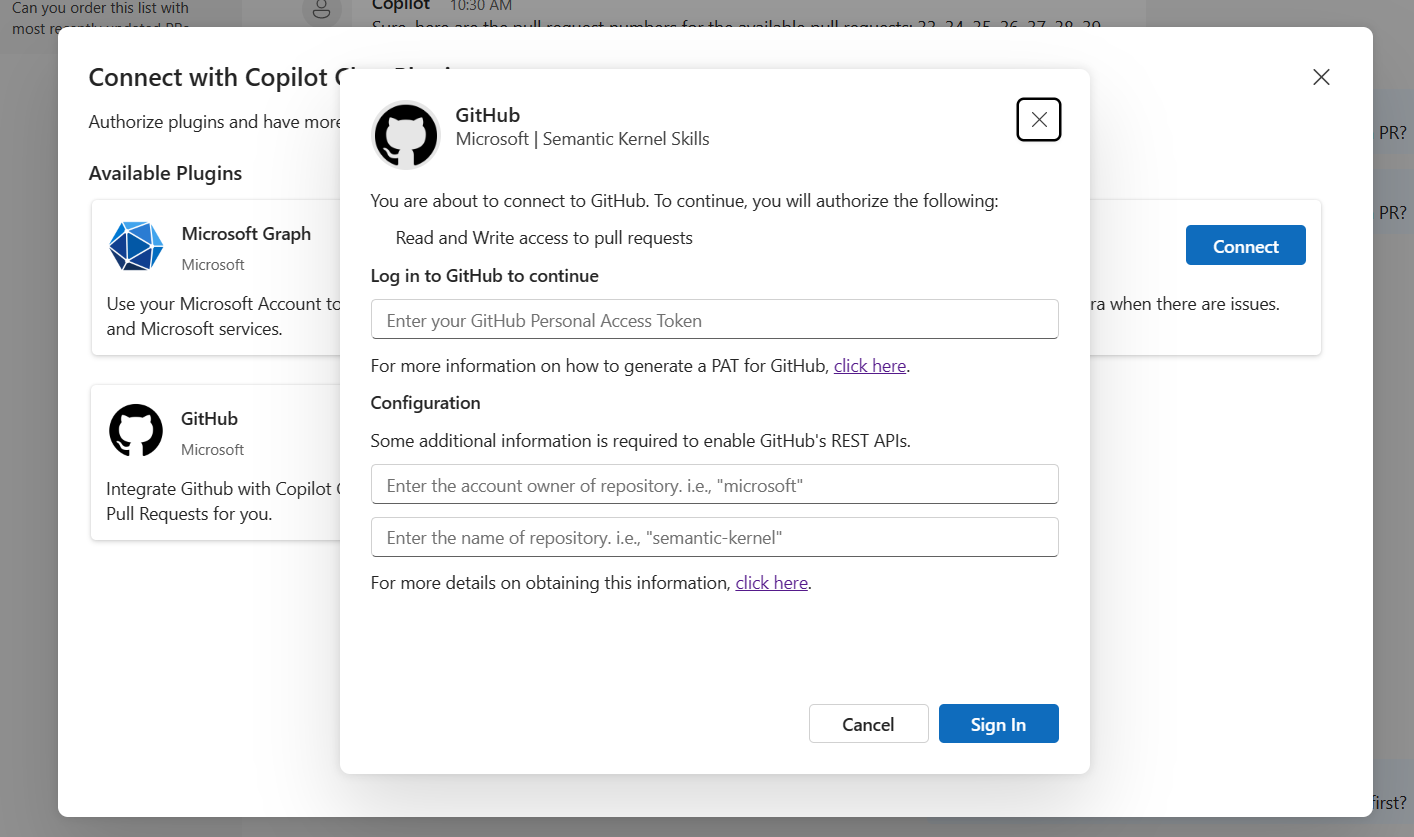This screenshot has height=837, width=1414.
Task: Click the Cancel button
Action: [868, 724]
